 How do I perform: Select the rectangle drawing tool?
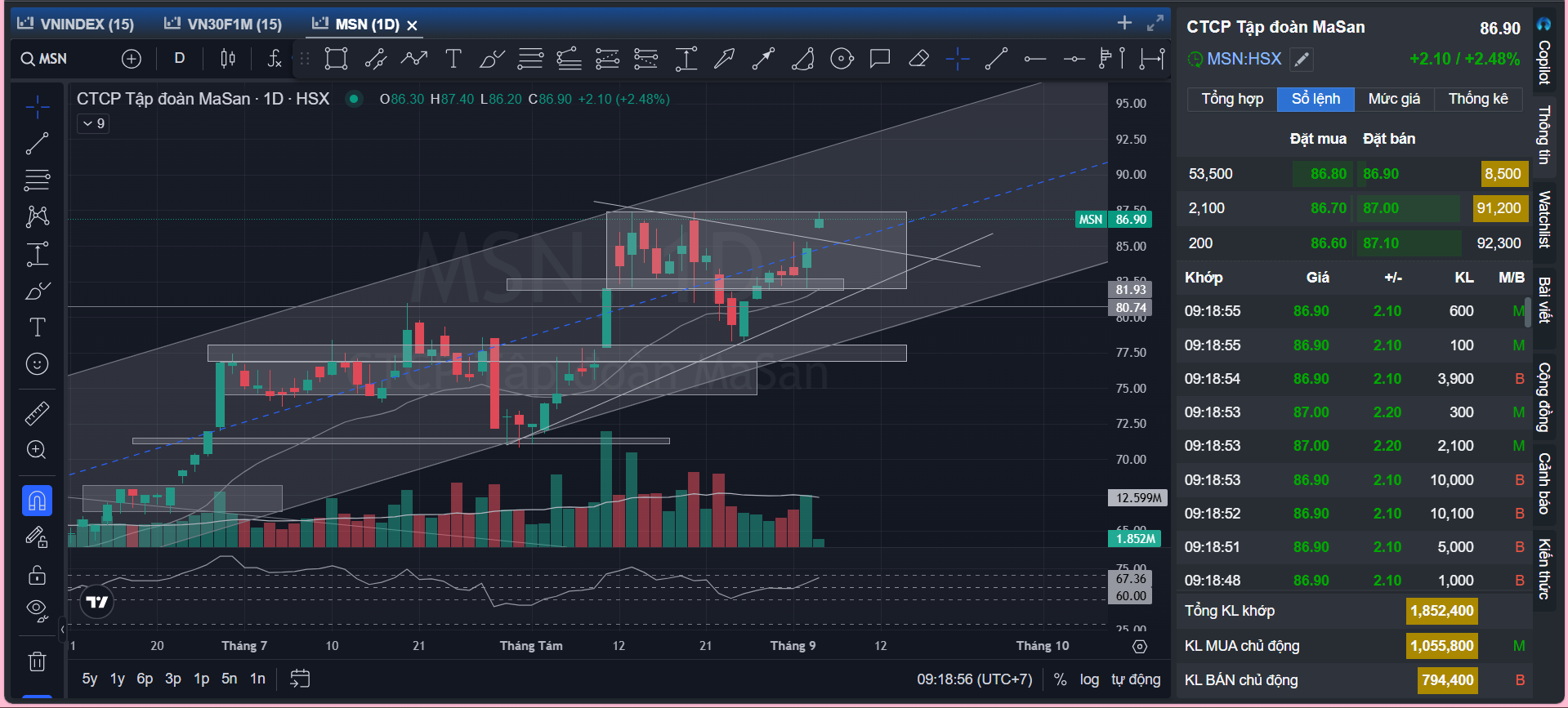(x=336, y=59)
